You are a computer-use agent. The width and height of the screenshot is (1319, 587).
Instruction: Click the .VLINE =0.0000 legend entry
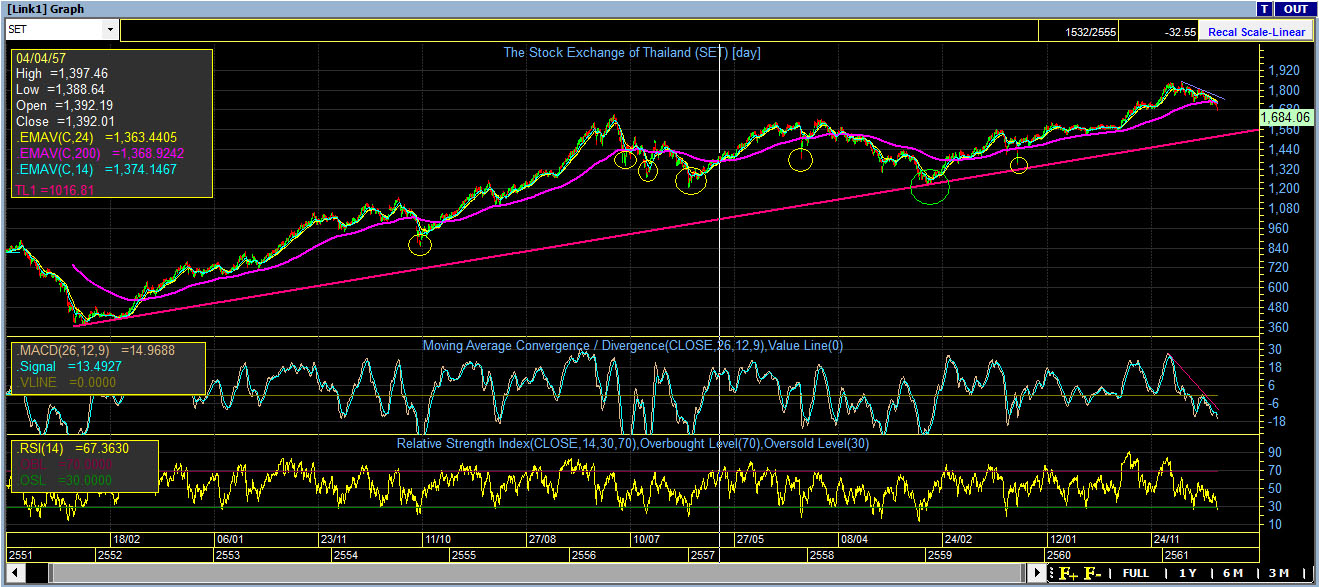[66, 382]
